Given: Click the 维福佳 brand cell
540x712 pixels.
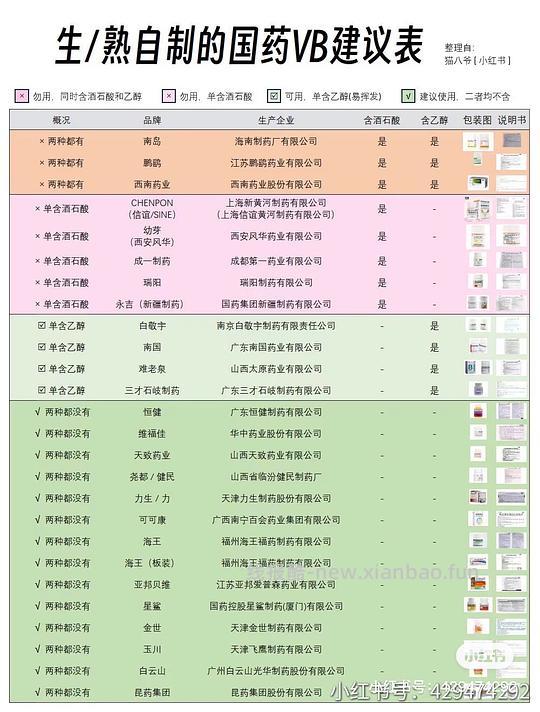Looking at the screenshot, I should 152,434.
